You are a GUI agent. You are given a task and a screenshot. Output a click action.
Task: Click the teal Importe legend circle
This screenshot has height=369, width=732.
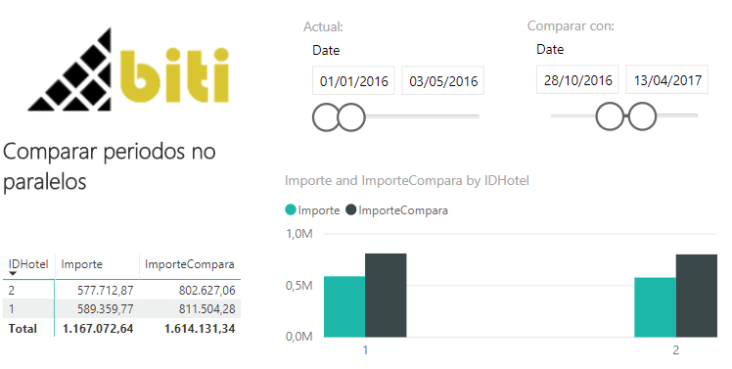point(290,210)
